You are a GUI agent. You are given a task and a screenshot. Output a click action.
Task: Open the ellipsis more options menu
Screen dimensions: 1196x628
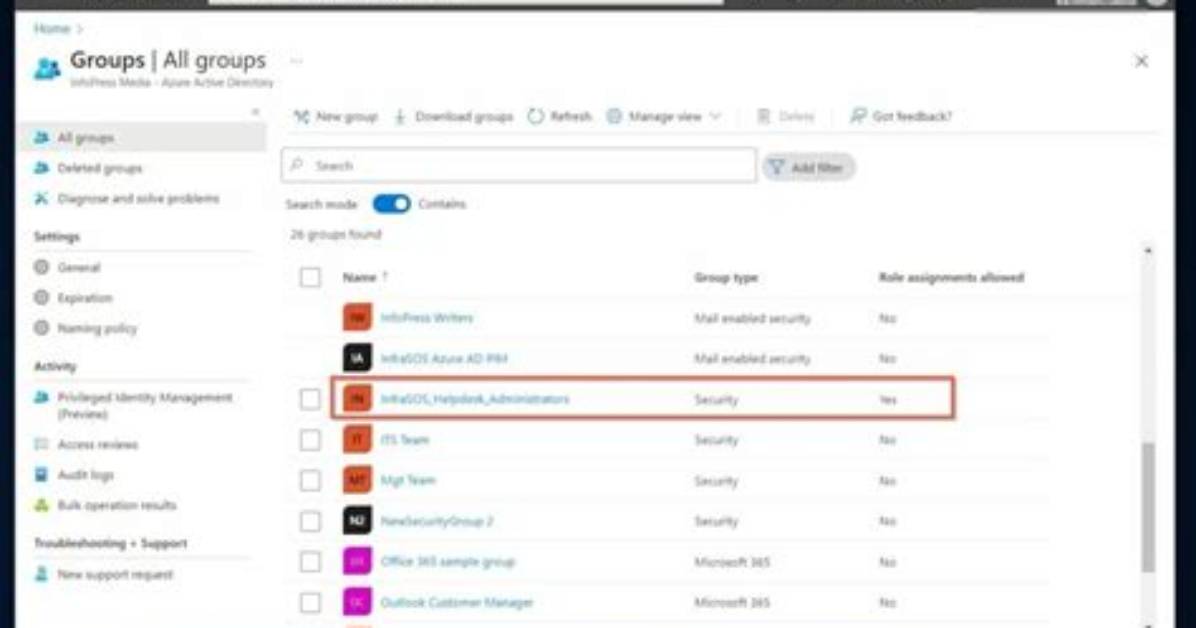point(297,60)
